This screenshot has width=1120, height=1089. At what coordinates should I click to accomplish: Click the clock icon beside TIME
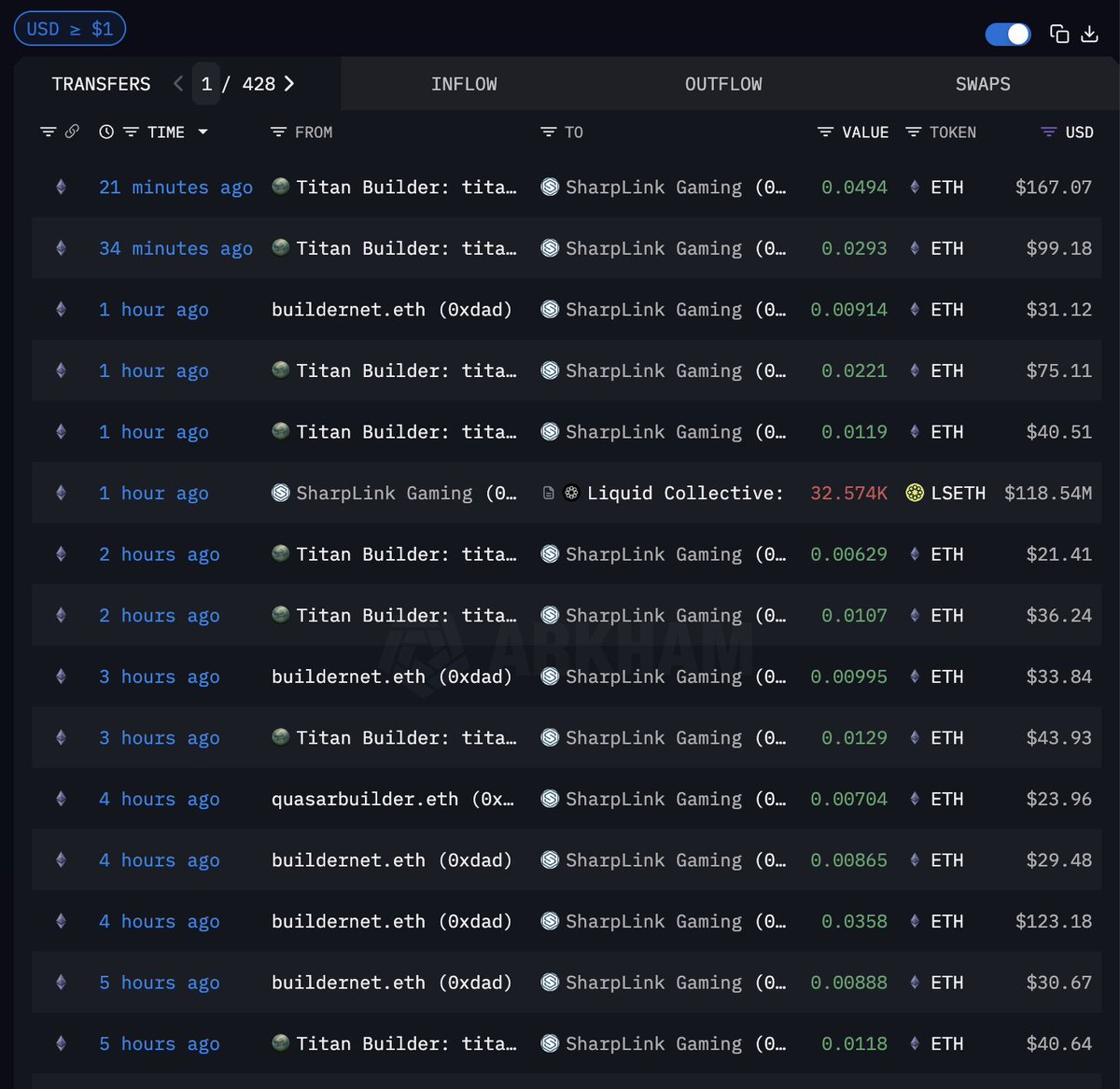pos(106,133)
